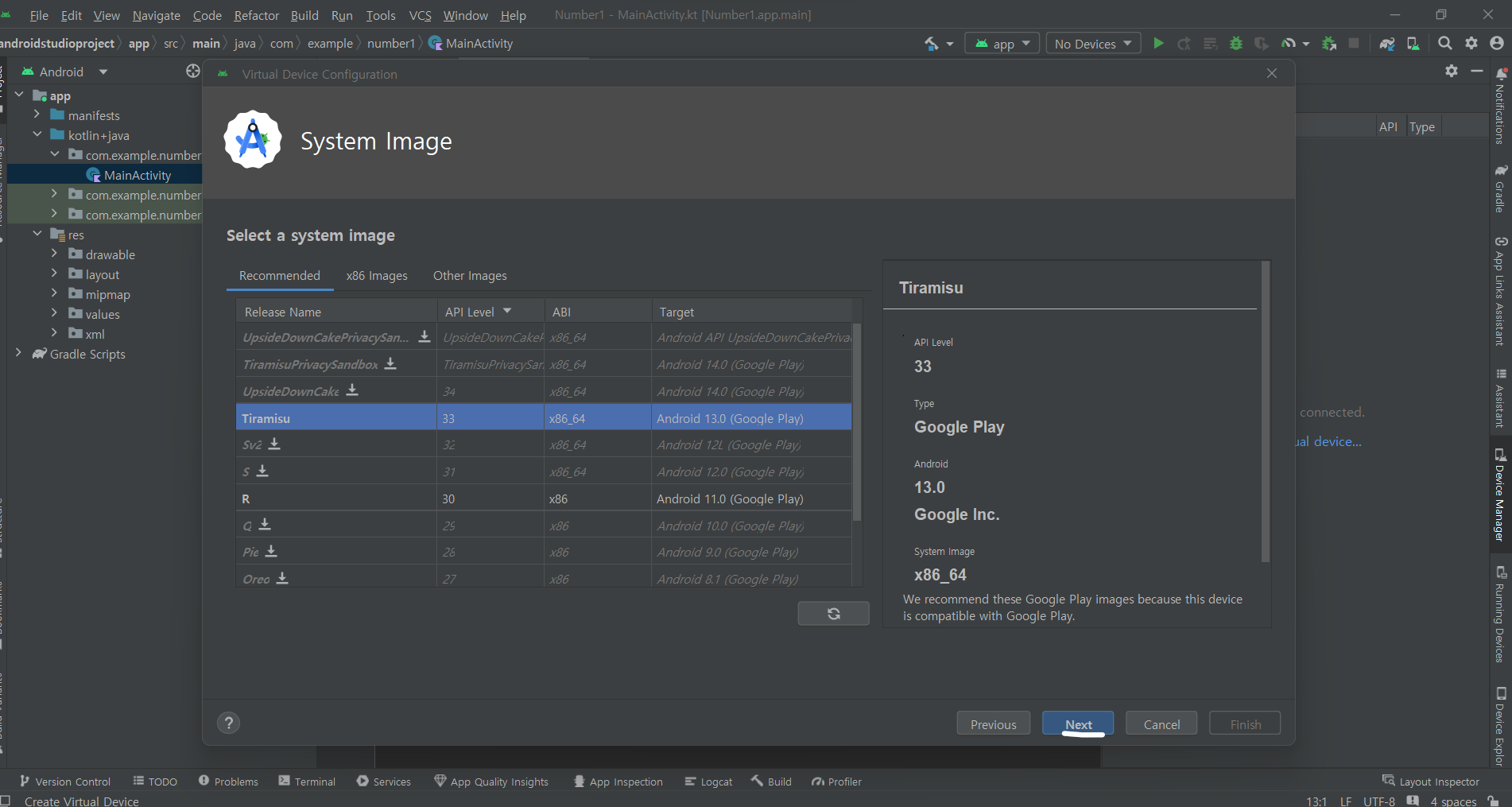The height and width of the screenshot is (807, 1512).
Task: Download the S system image
Action: (x=262, y=471)
